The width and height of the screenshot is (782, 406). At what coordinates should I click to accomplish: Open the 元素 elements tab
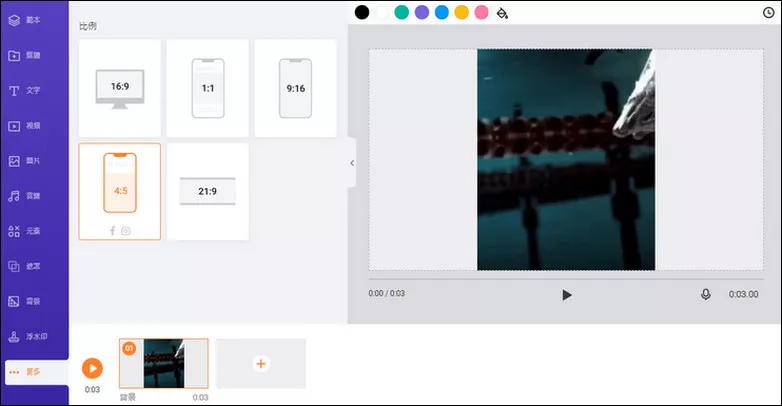click(25, 231)
